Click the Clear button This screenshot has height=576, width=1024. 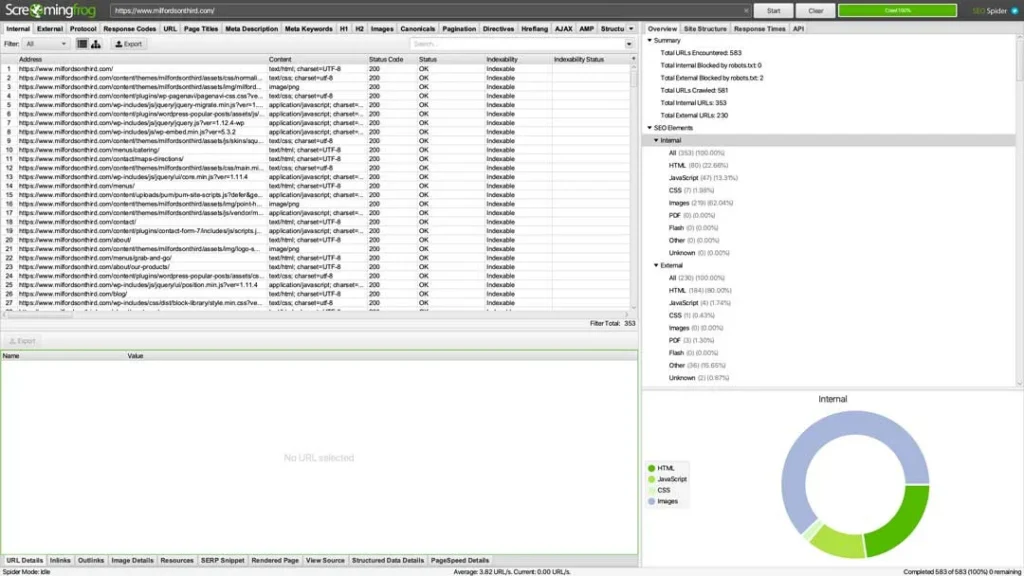(x=816, y=10)
